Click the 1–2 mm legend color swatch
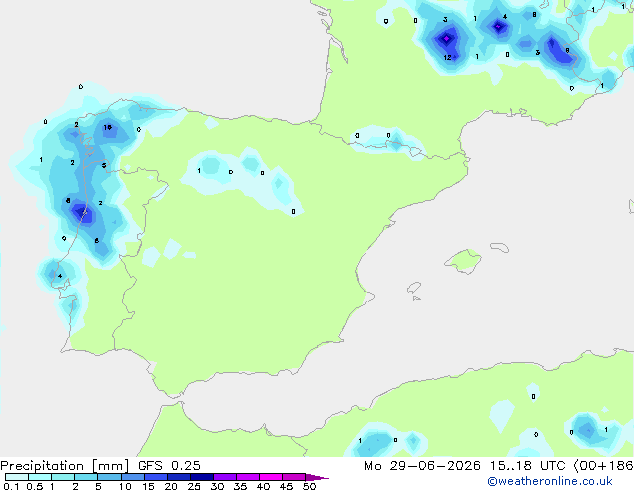The image size is (634, 490). pos(63,477)
